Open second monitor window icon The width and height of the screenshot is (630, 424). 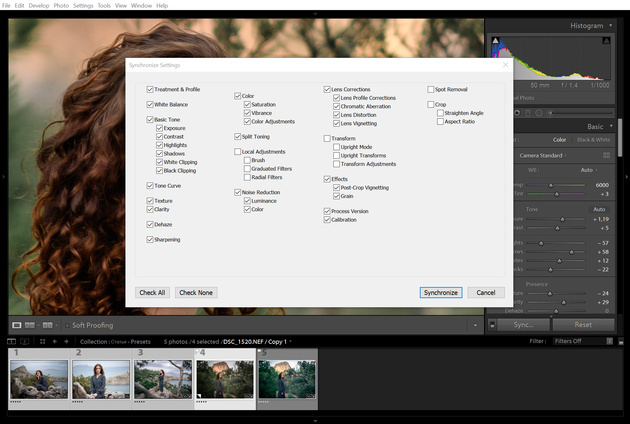(25, 342)
